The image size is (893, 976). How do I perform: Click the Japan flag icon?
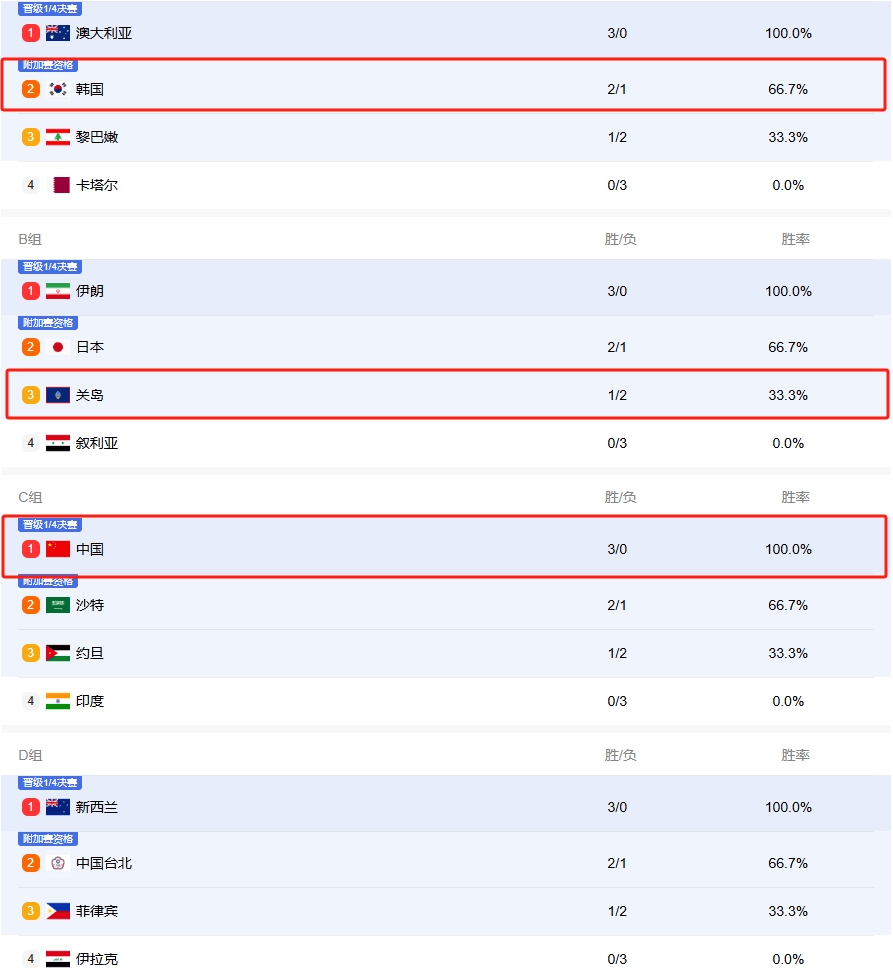[x=58, y=347]
